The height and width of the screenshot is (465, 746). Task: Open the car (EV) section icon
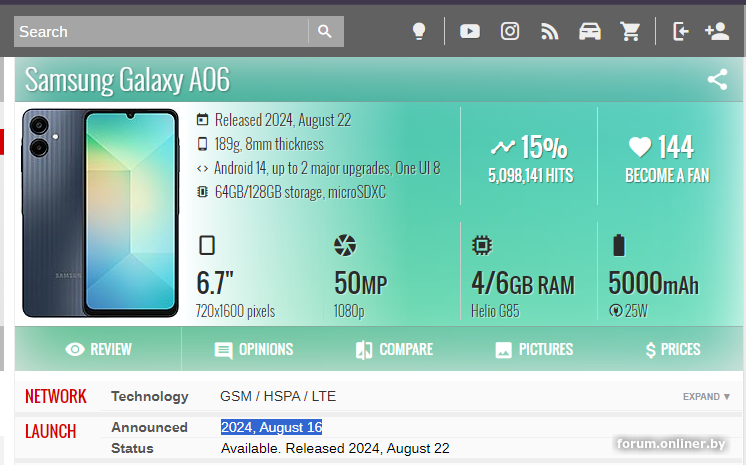(x=589, y=31)
